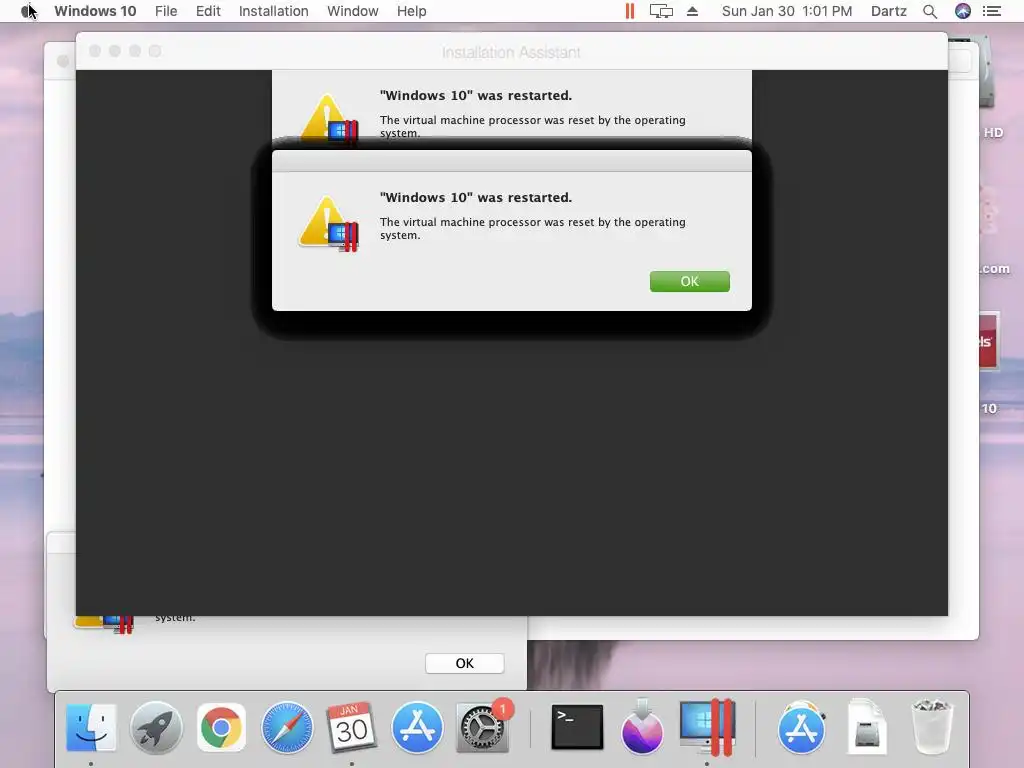Open Parallels Desktop icon in the Dock
Viewport: 1024px width, 768px height.
coord(707,727)
